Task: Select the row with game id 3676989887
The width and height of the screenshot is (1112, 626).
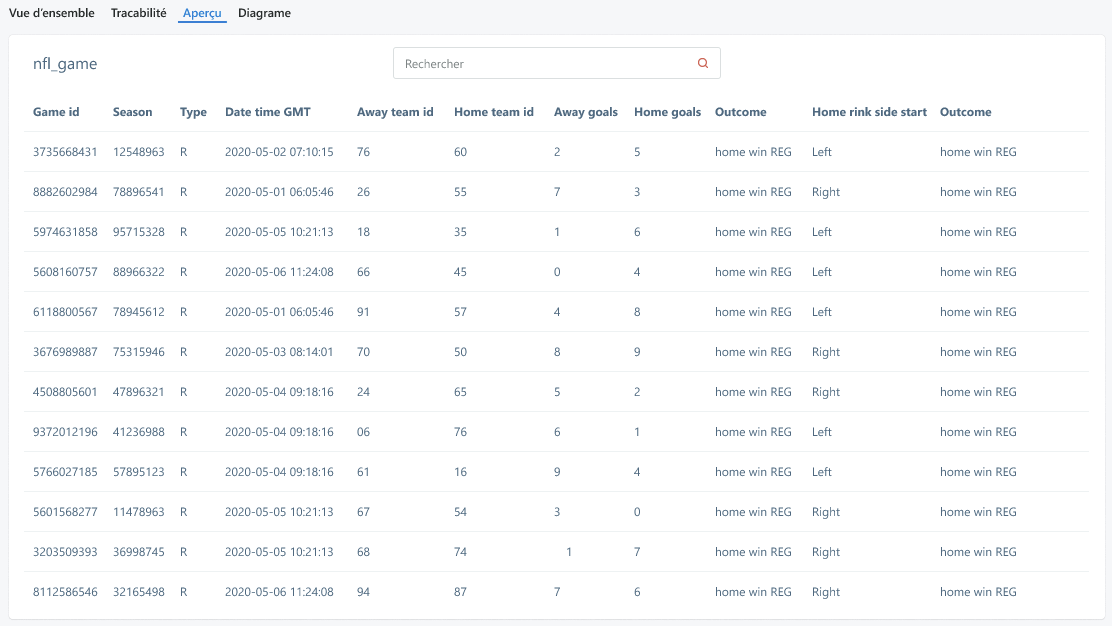Action: pos(557,352)
